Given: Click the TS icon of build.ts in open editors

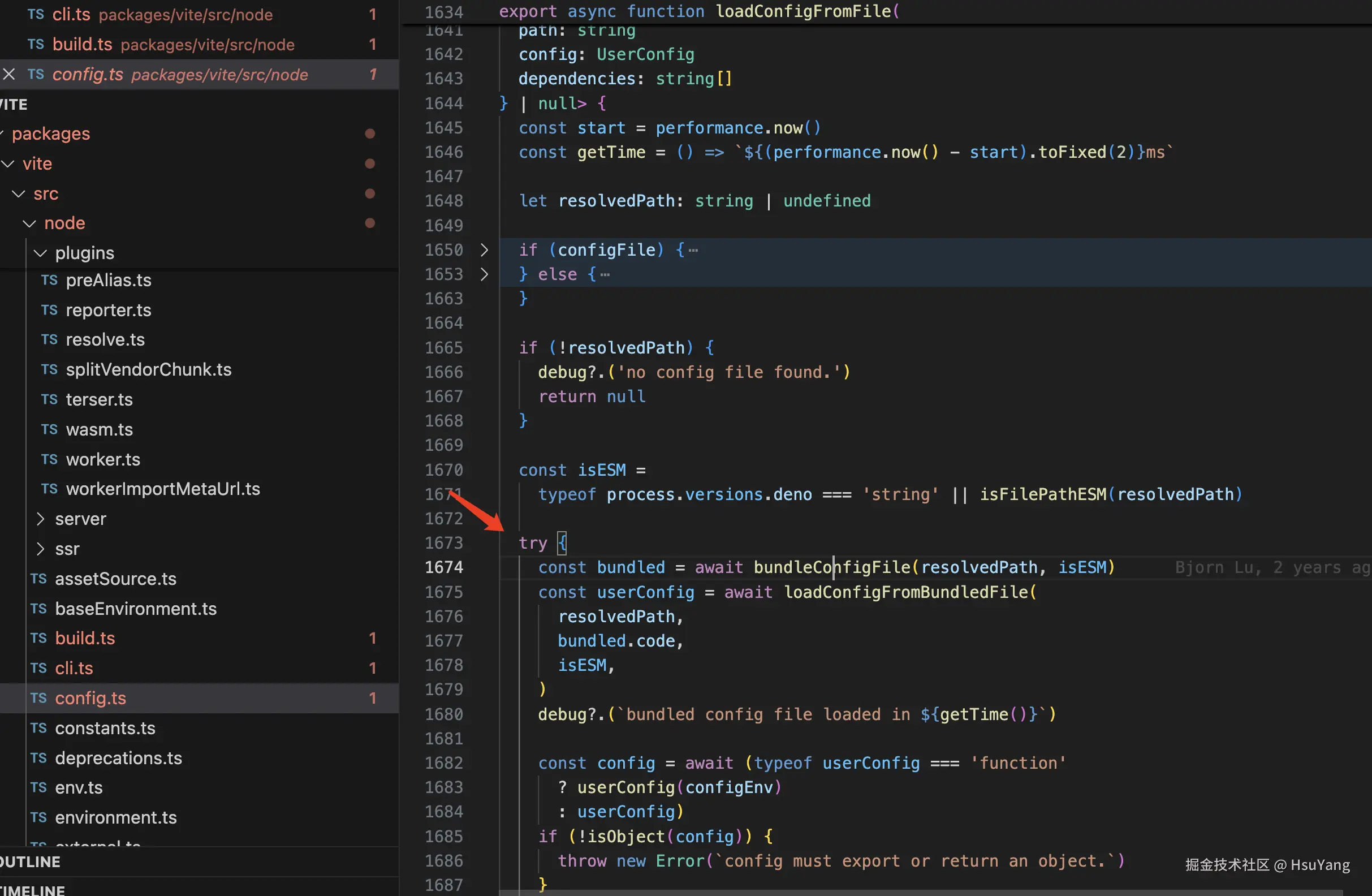Looking at the screenshot, I should 36,44.
